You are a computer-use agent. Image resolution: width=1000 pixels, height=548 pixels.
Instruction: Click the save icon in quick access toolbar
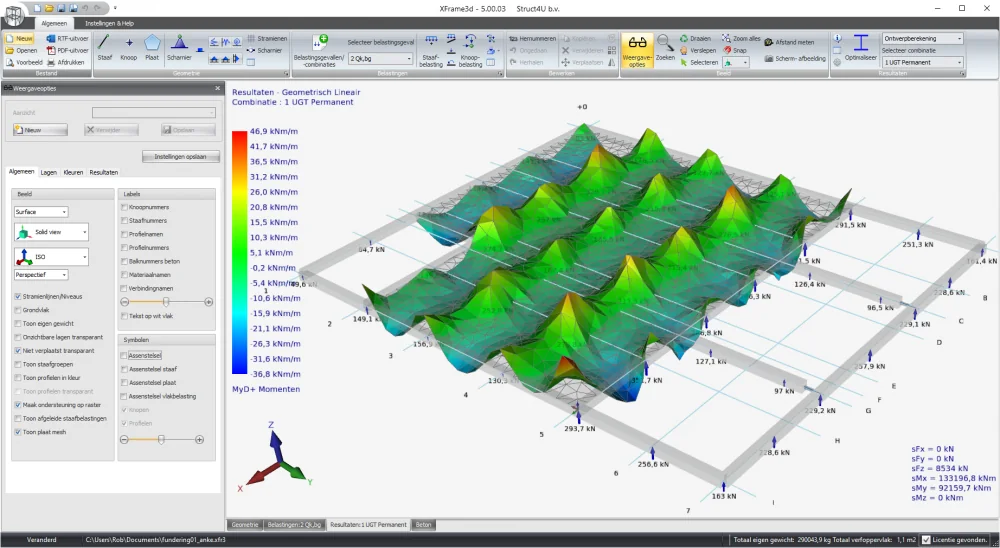(61, 8)
